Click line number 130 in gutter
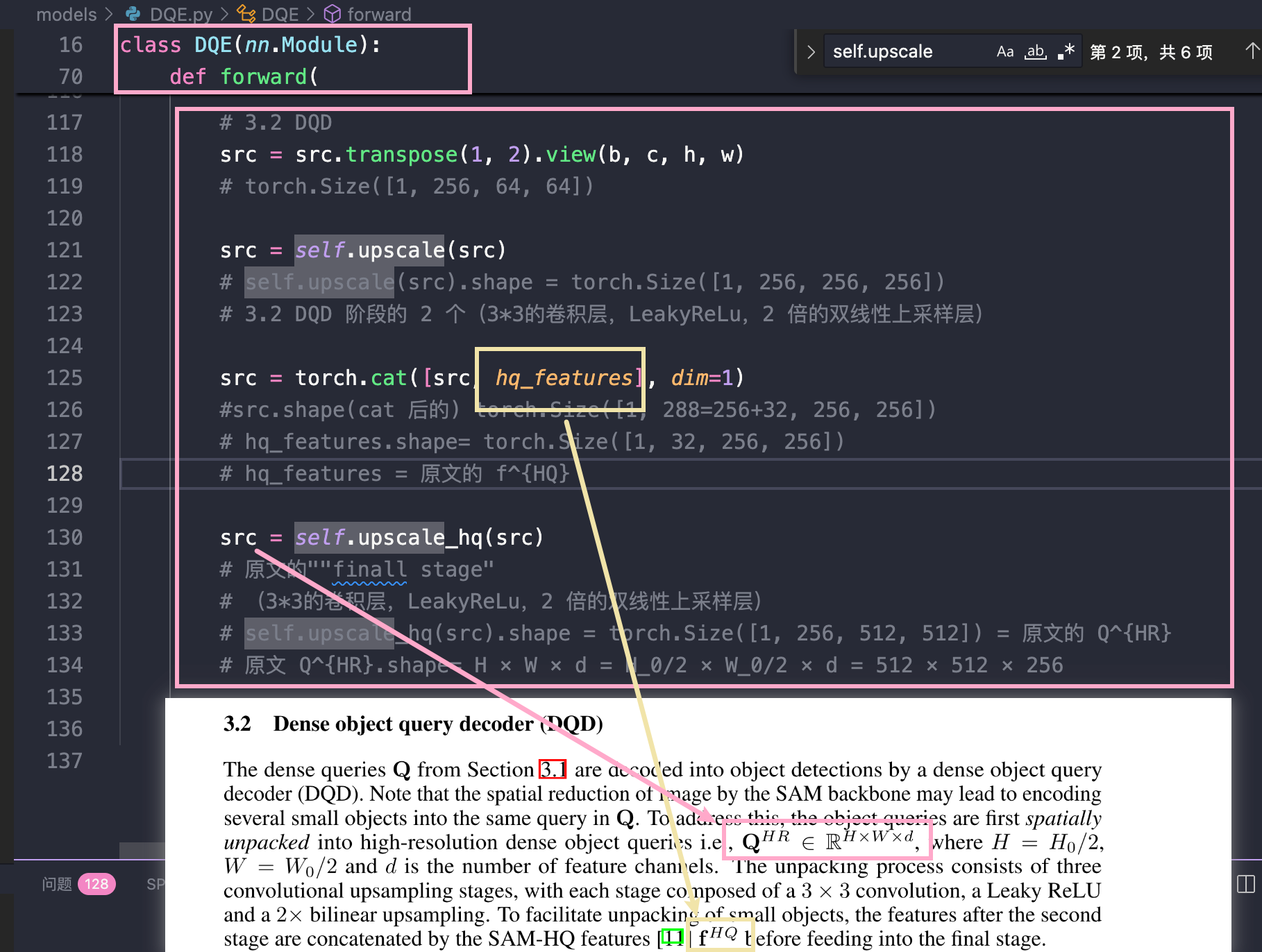 click(x=65, y=537)
